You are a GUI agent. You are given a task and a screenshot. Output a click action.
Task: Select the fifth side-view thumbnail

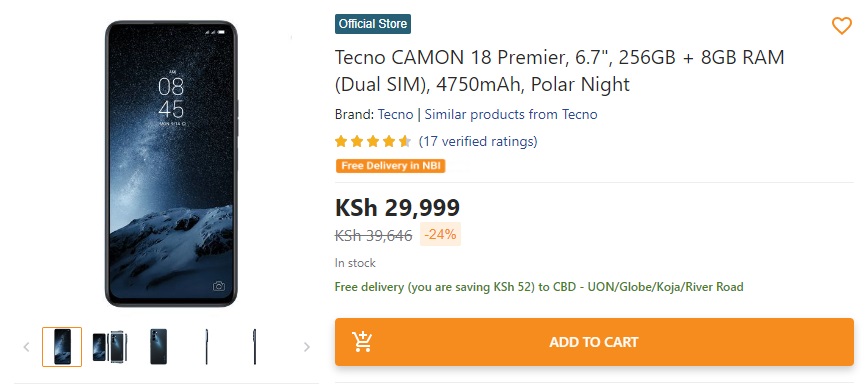click(x=255, y=347)
